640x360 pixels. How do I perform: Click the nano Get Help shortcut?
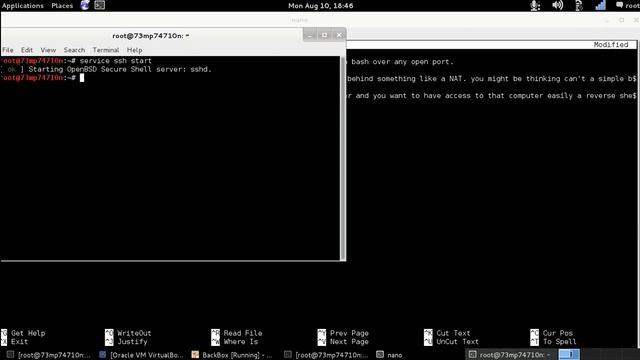point(23,333)
